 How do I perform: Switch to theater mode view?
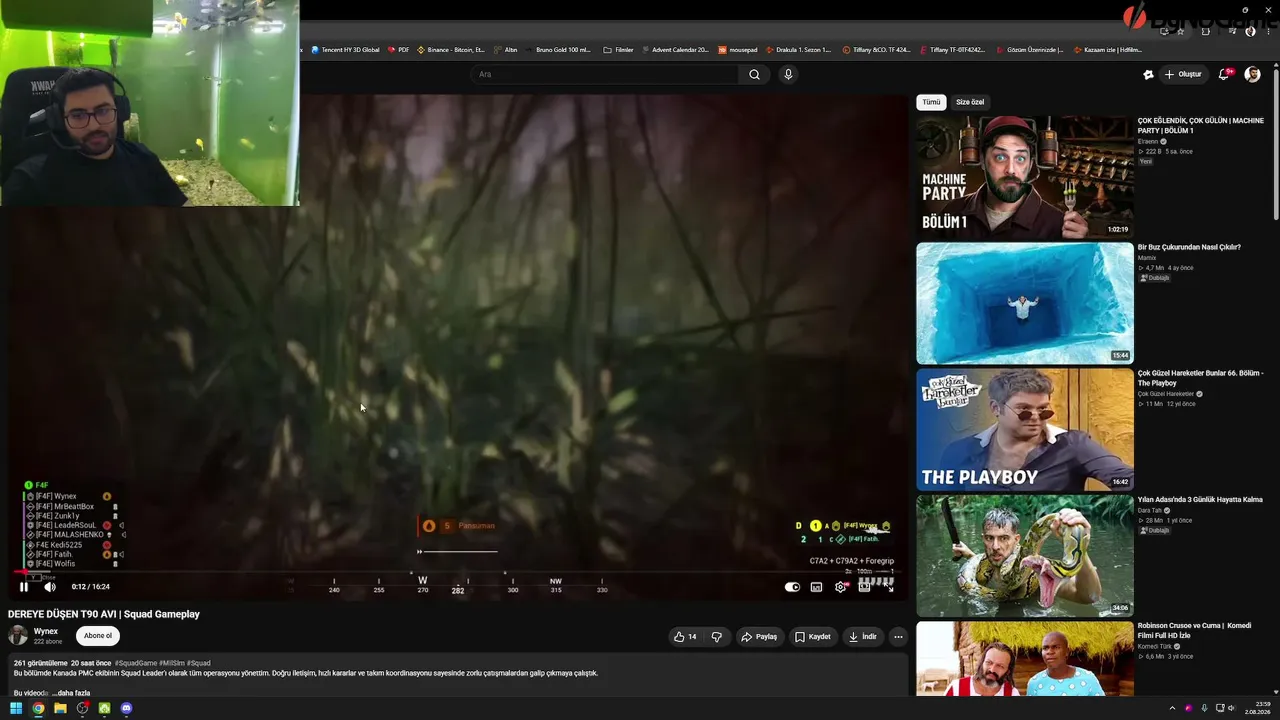(x=864, y=587)
